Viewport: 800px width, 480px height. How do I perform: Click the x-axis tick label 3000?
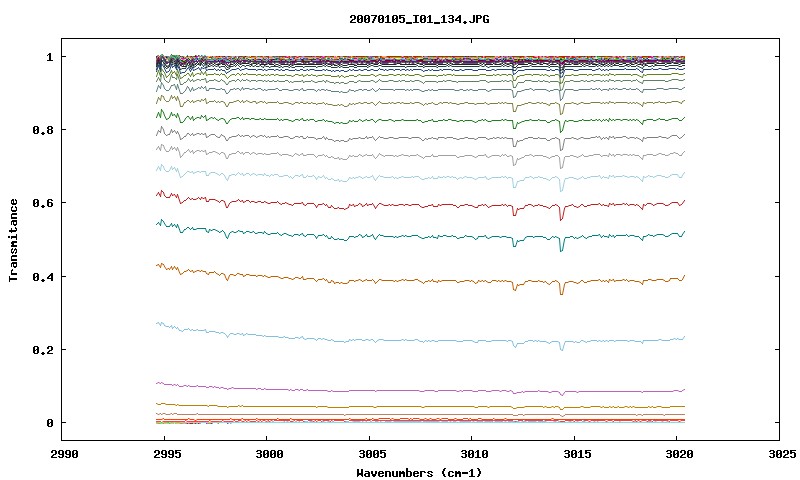[269, 454]
